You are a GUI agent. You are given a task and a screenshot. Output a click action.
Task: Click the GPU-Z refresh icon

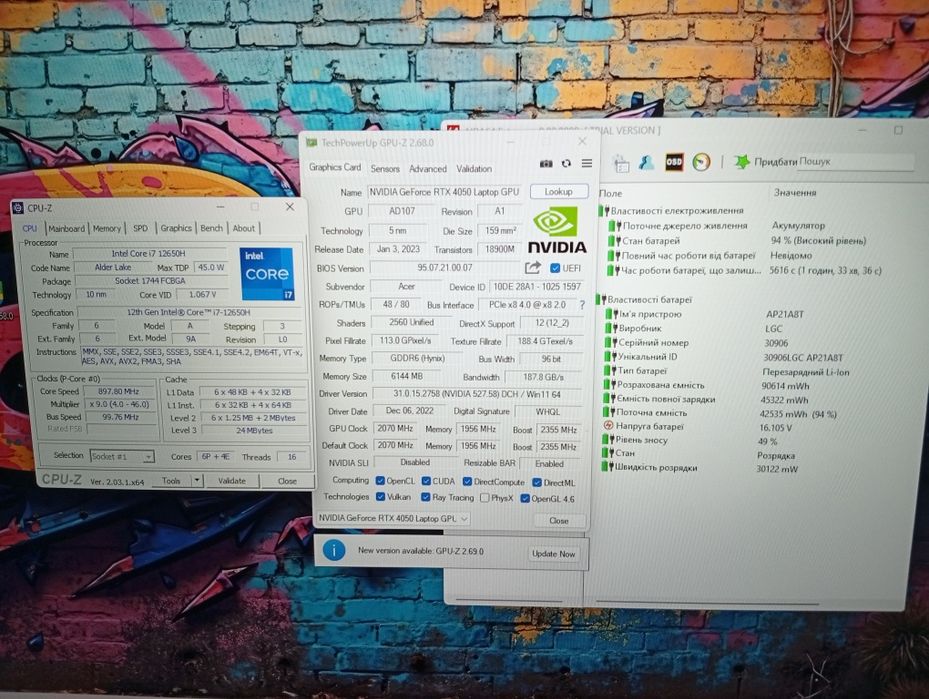pyautogui.click(x=566, y=163)
